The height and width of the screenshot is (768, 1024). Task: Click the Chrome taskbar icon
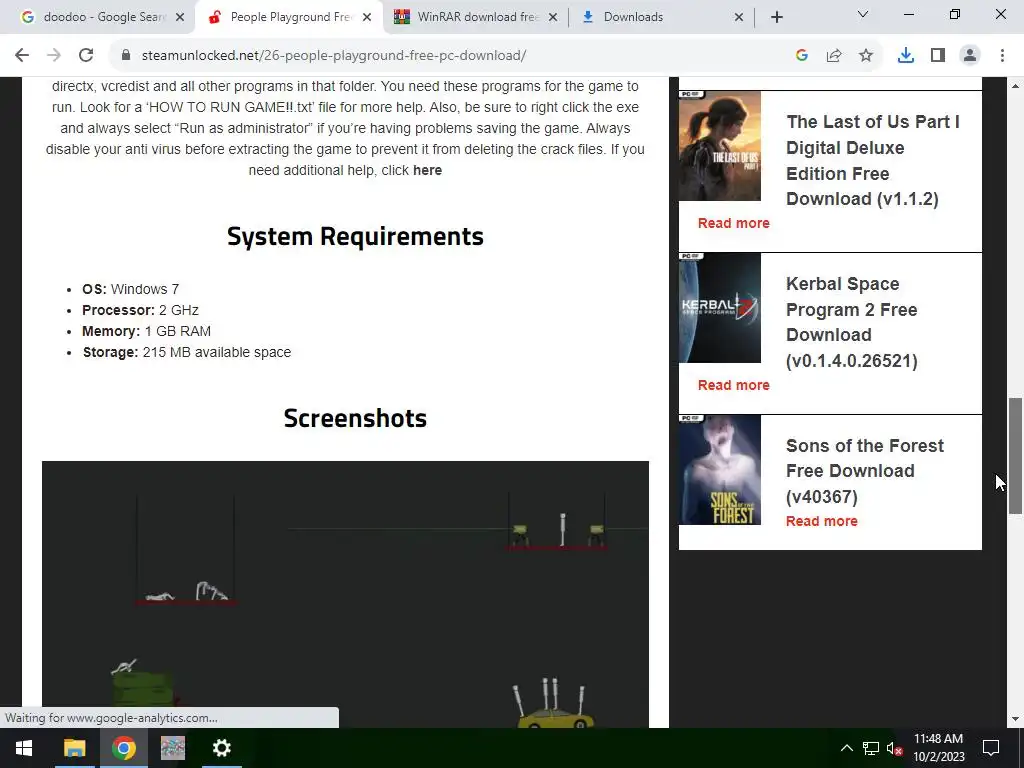[x=123, y=748]
